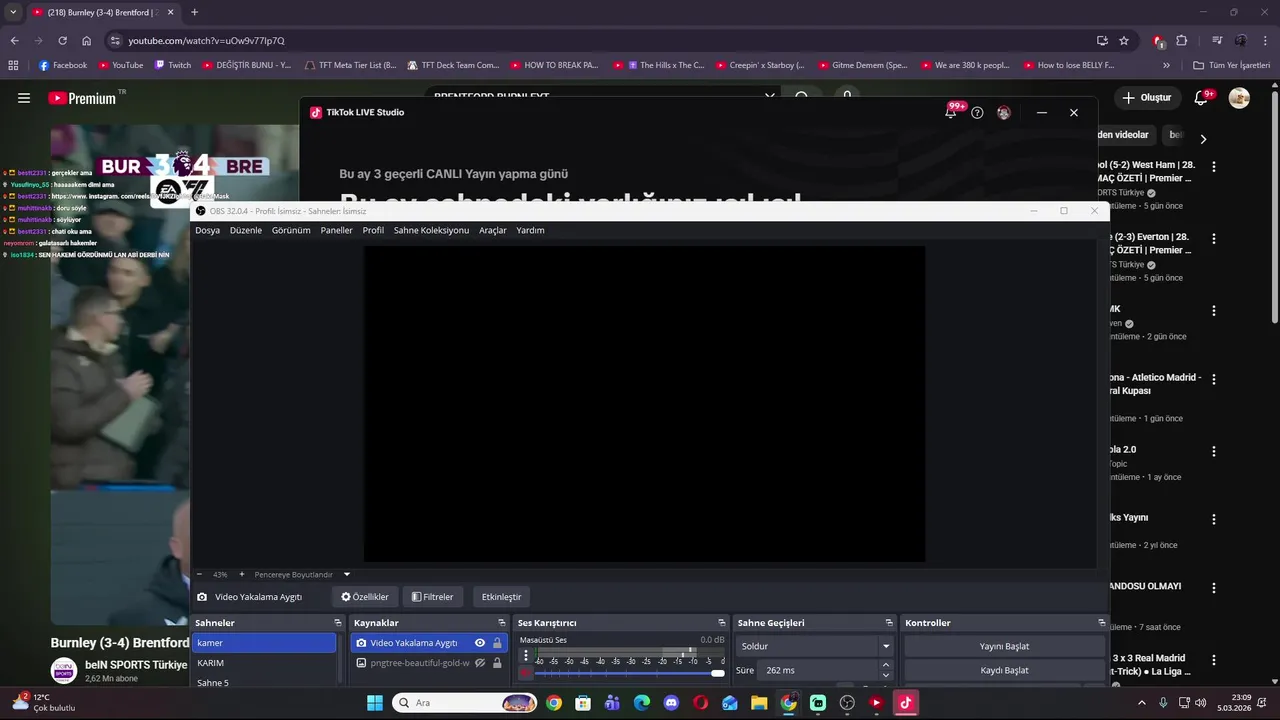This screenshot has width=1280, height=720.
Task: Open the Windows Start menu
Action: pyautogui.click(x=375, y=703)
